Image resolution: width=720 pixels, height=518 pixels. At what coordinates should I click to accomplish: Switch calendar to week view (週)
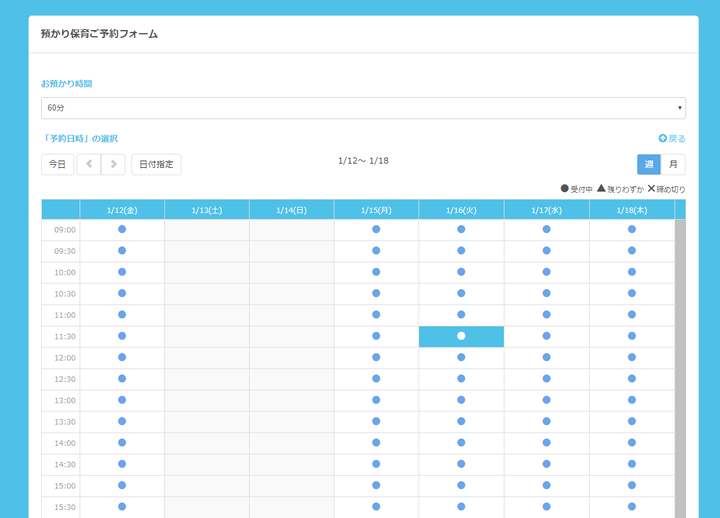[649, 164]
